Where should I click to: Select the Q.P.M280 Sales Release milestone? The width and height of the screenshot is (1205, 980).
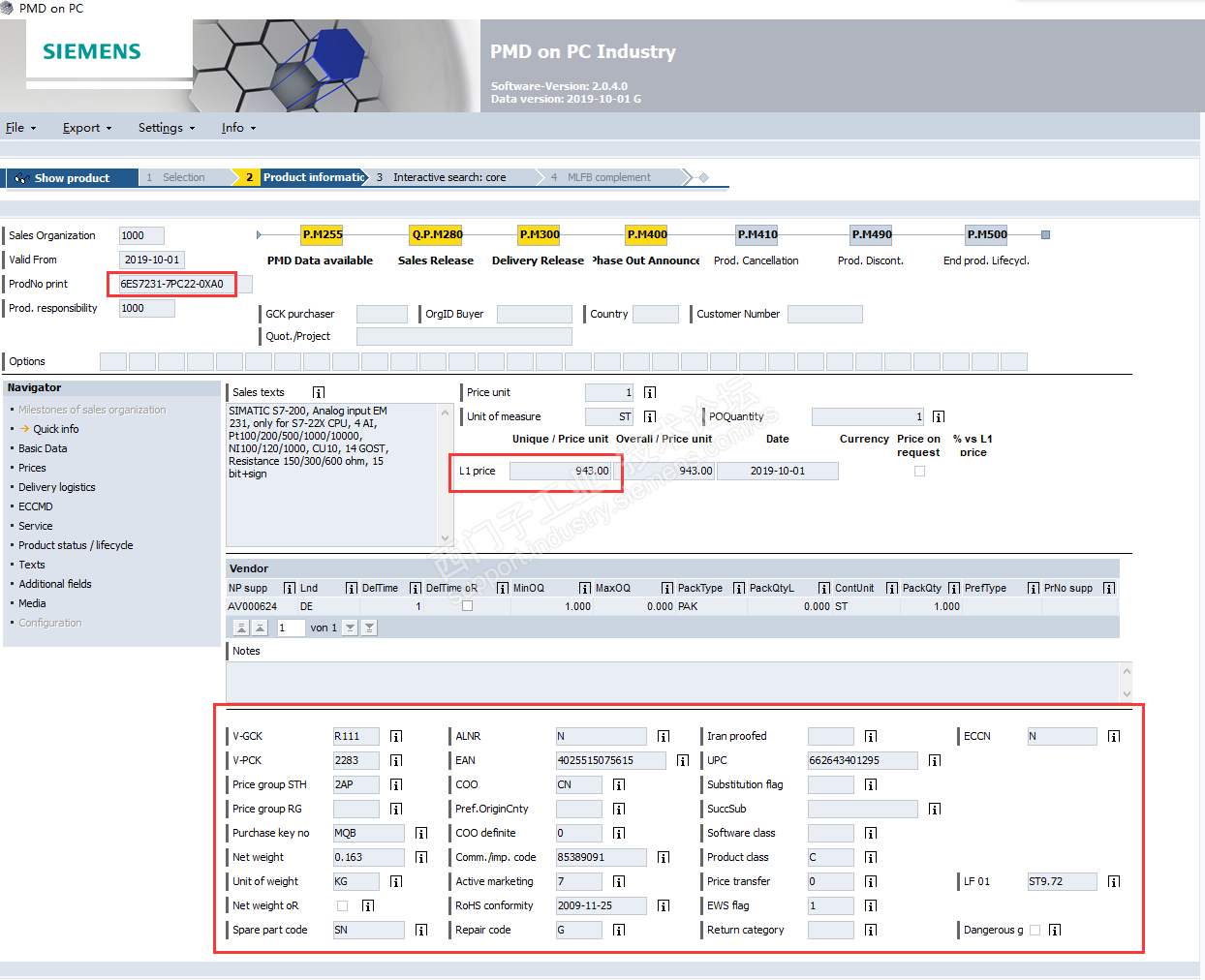[437, 234]
